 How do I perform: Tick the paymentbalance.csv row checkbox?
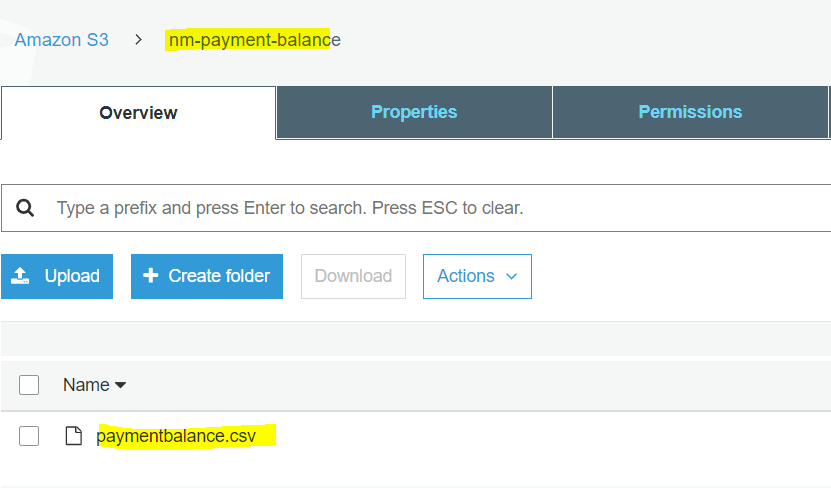pyautogui.click(x=29, y=436)
